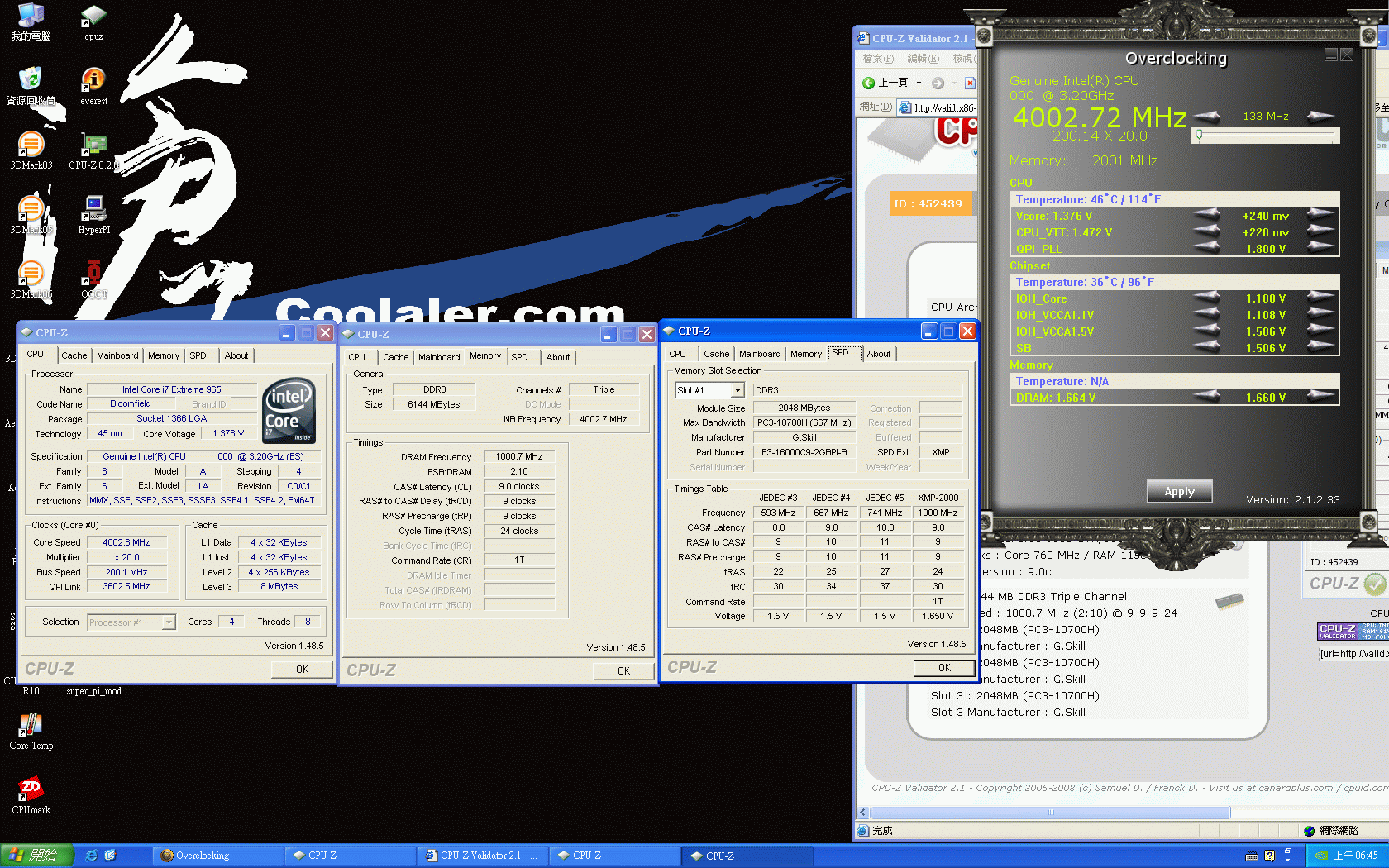Launch the CPUmark desktop shortcut

coord(31,795)
